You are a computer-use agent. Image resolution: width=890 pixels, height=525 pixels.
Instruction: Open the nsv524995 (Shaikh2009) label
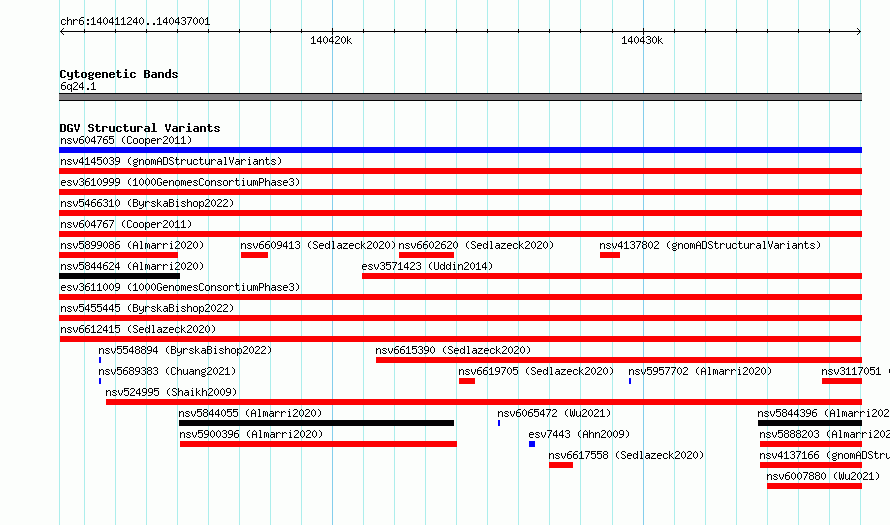(x=171, y=392)
